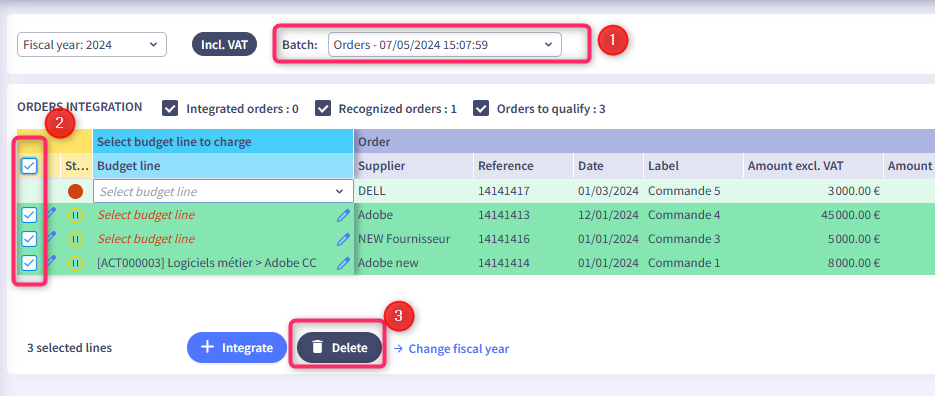Open the Fiscal year: 2024 dropdown
This screenshot has height=396, width=935.
92,45
